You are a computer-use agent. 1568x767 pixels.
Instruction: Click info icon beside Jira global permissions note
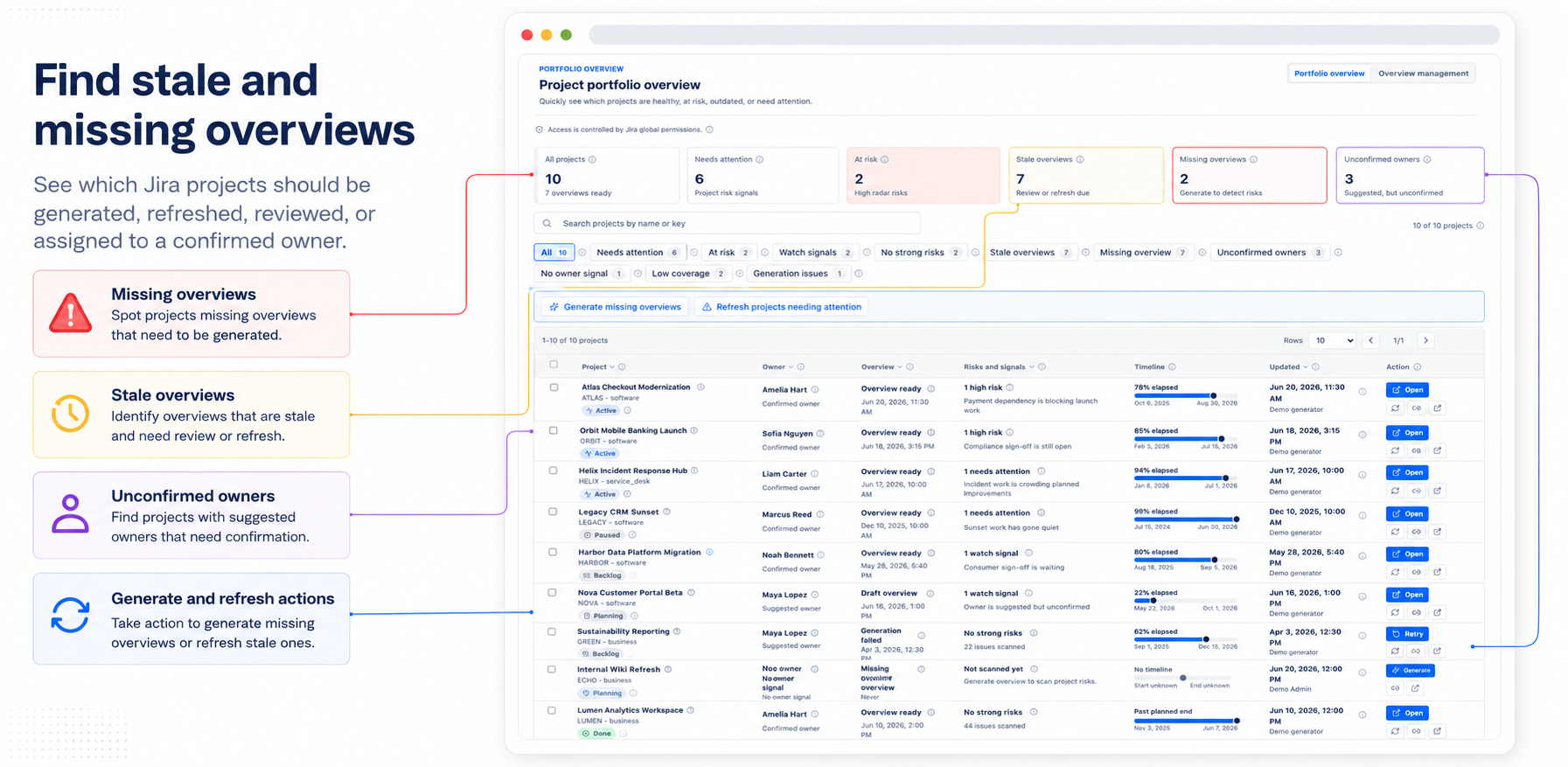tap(709, 129)
